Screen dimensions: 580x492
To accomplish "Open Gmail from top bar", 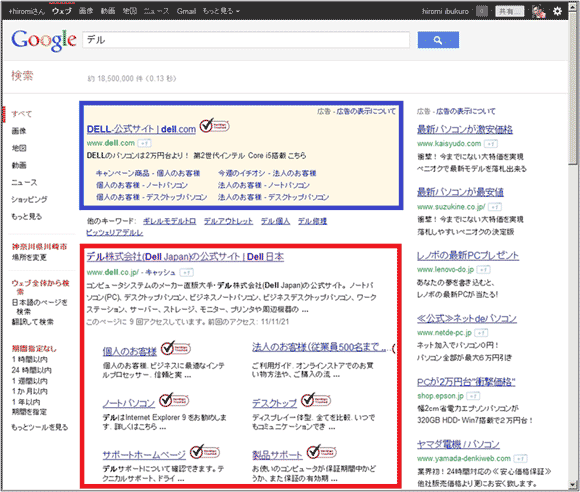I will (186, 11).
